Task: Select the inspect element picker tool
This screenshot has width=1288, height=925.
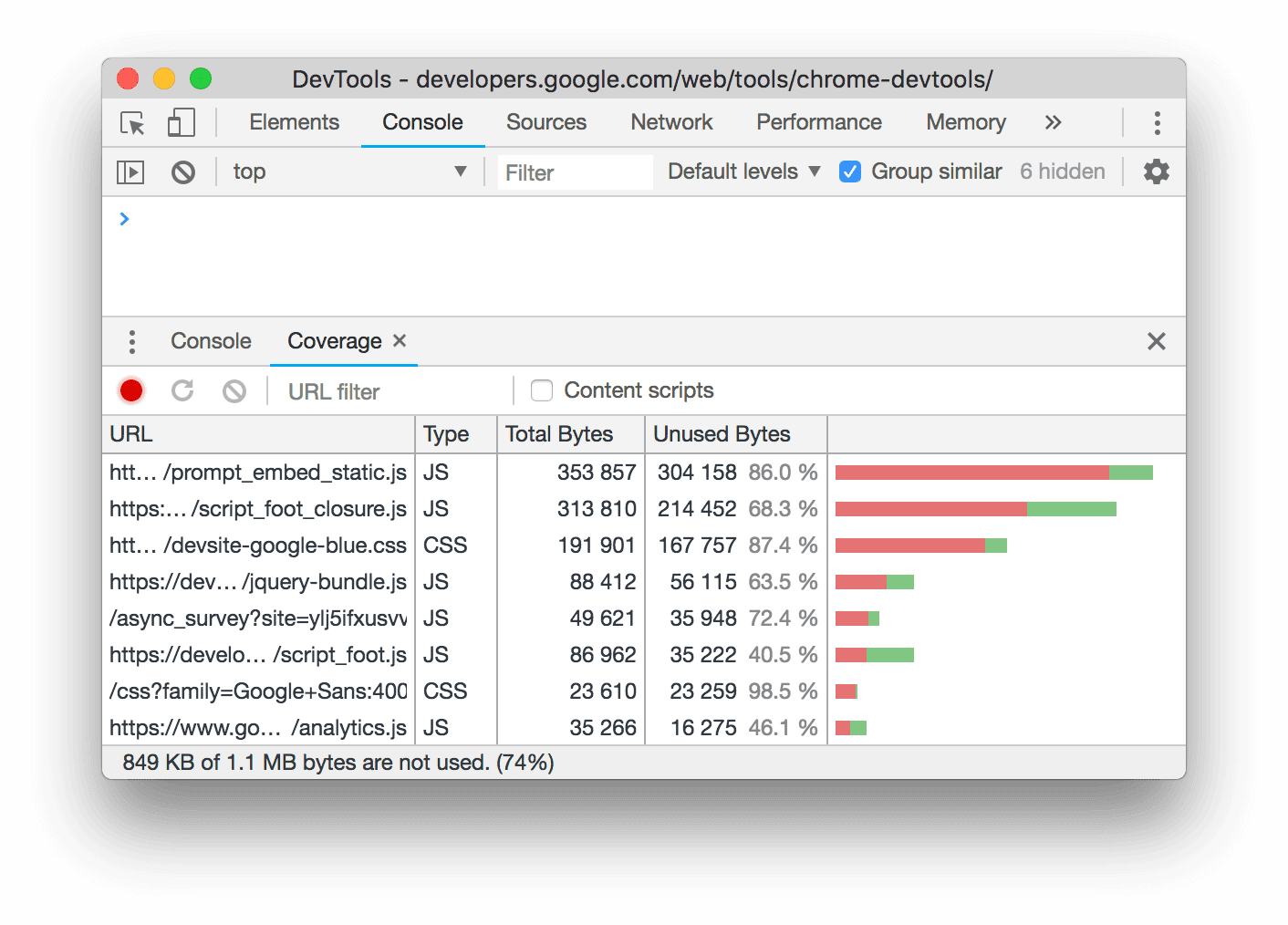Action: click(130, 122)
